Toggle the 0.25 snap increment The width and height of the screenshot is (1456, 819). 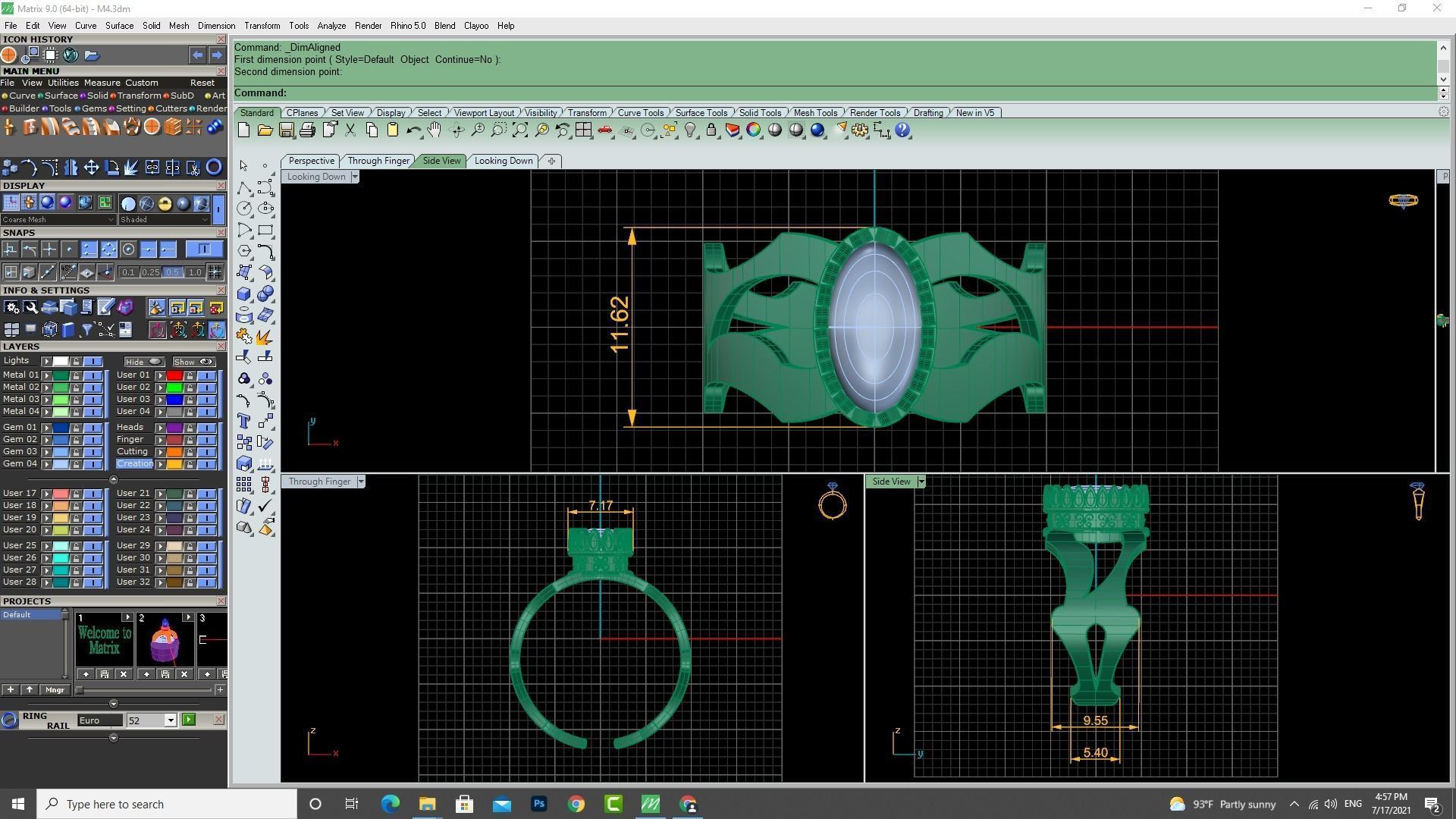click(x=150, y=272)
